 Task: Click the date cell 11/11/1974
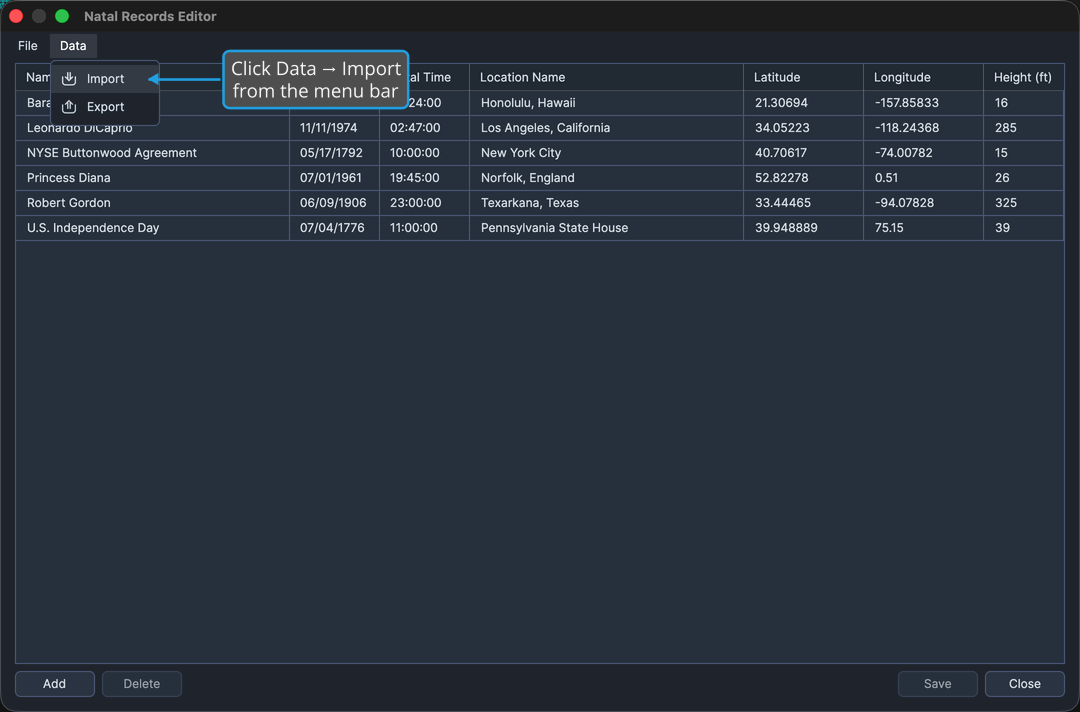coord(334,128)
